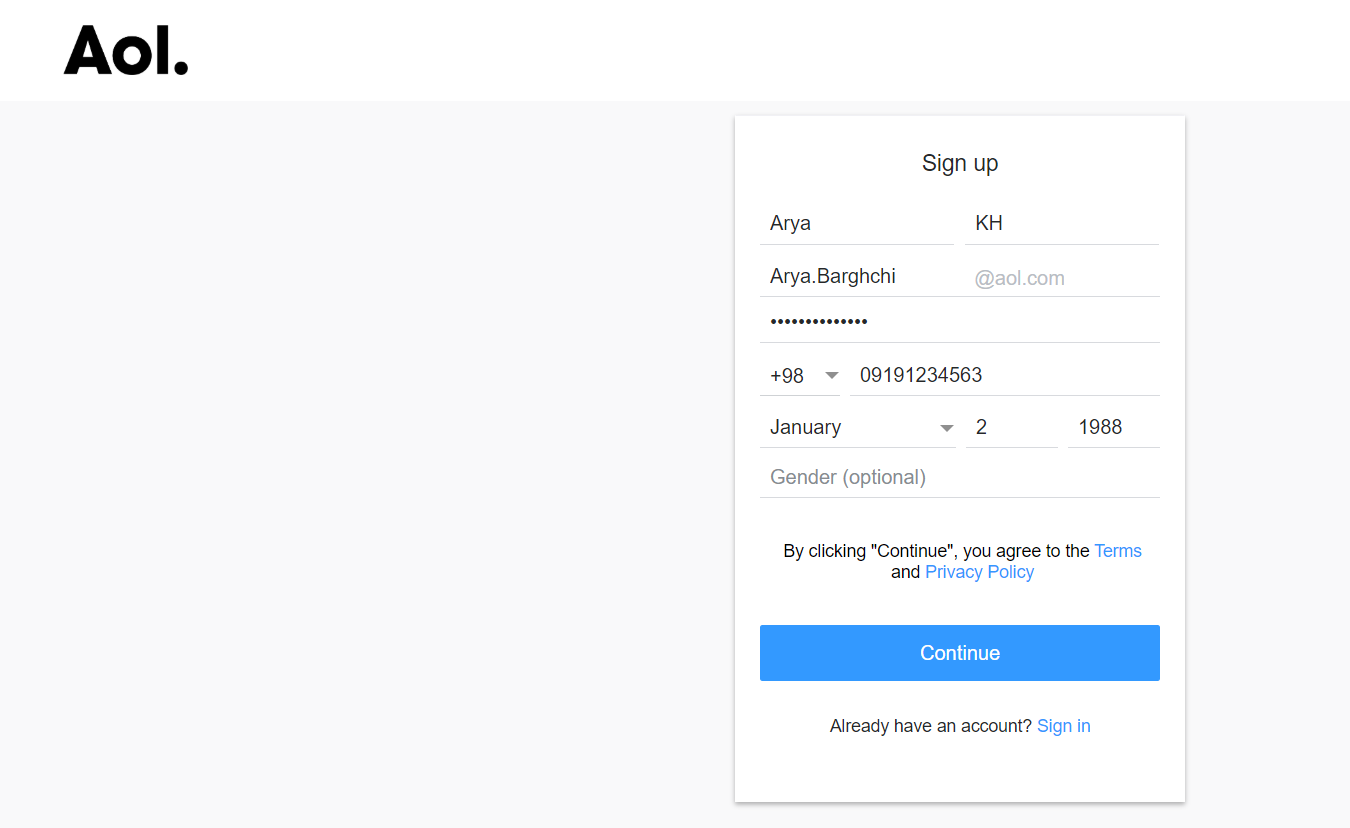
Task: Edit the Arya.Barghchi email username field
Action: pyautogui.click(x=862, y=276)
